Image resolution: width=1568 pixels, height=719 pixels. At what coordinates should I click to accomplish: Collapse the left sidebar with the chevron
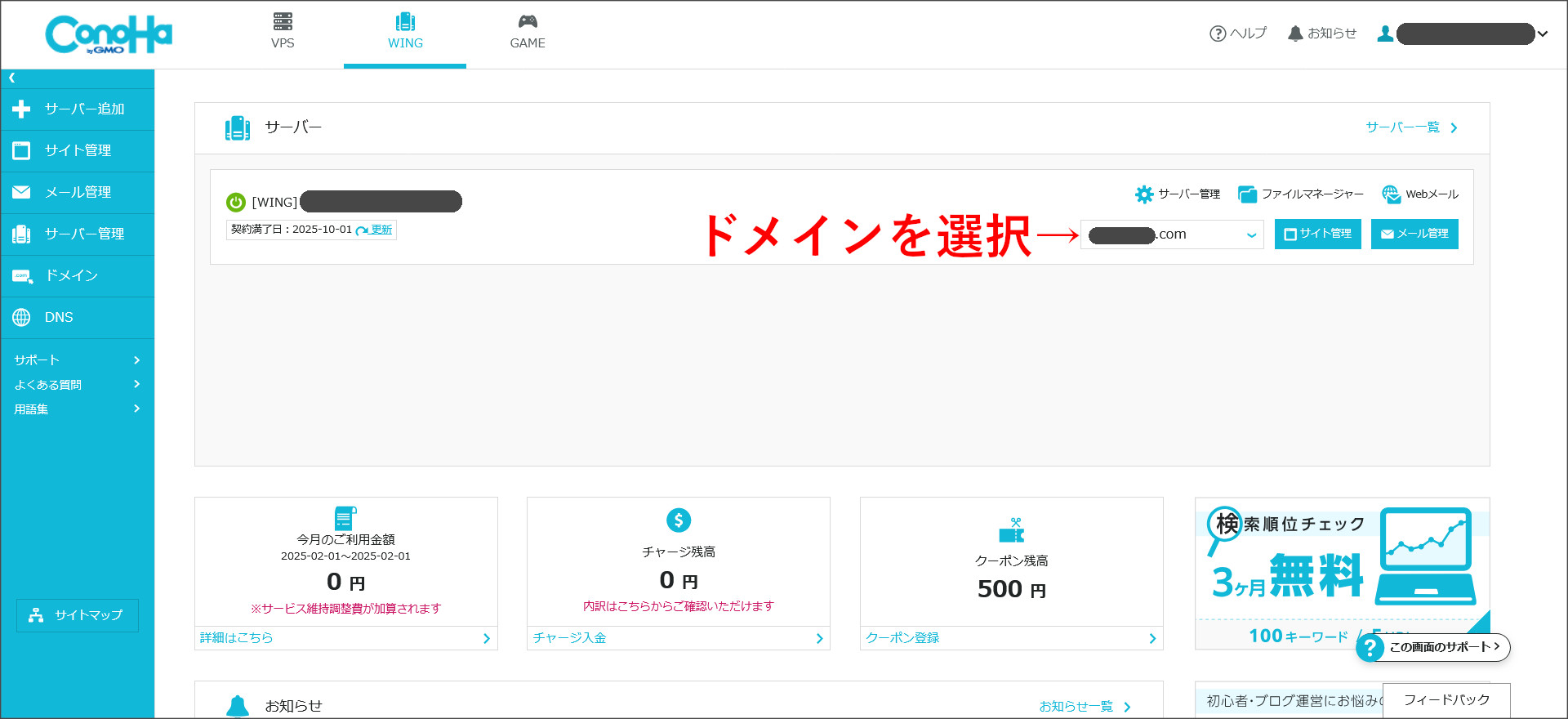click(12, 78)
